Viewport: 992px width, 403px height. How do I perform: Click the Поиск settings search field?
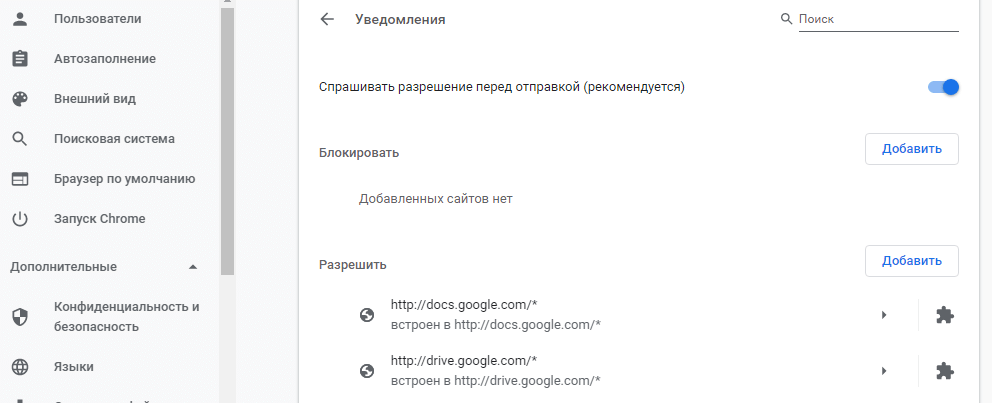pos(879,20)
